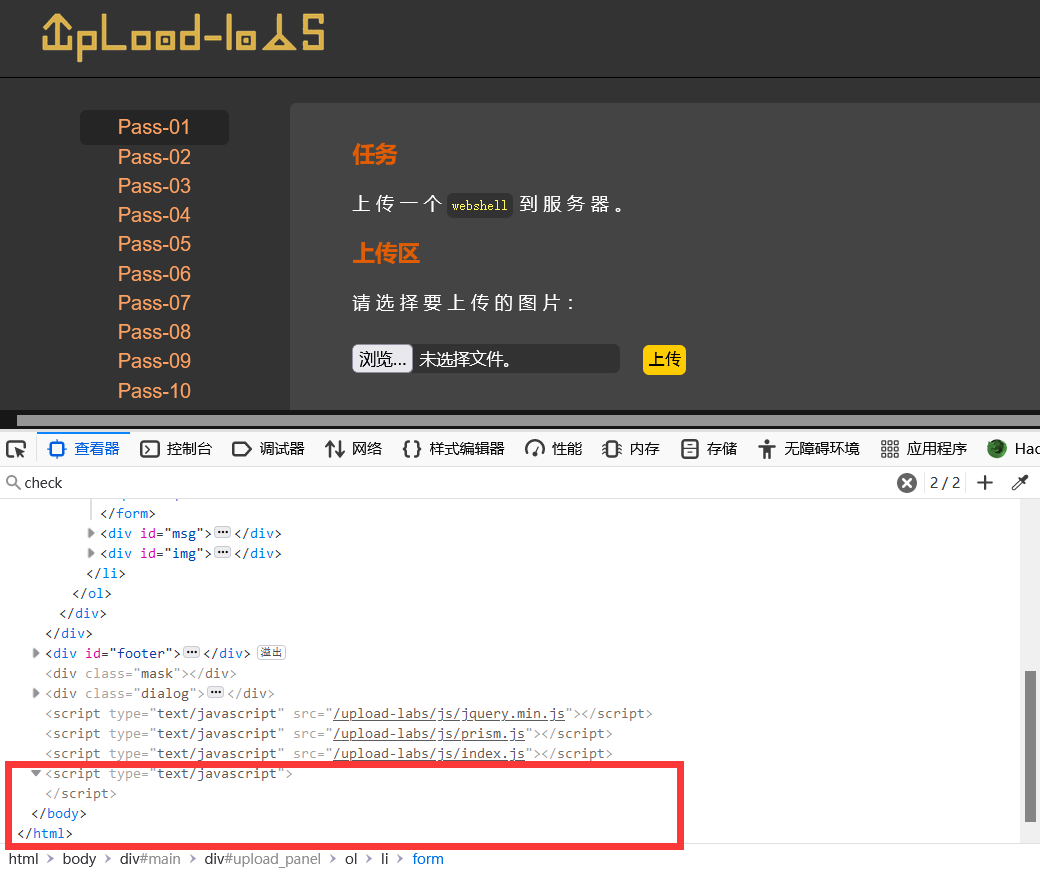The height and width of the screenshot is (870, 1040).
Task: Focus the HTML search field containing check
Action: click(451, 482)
